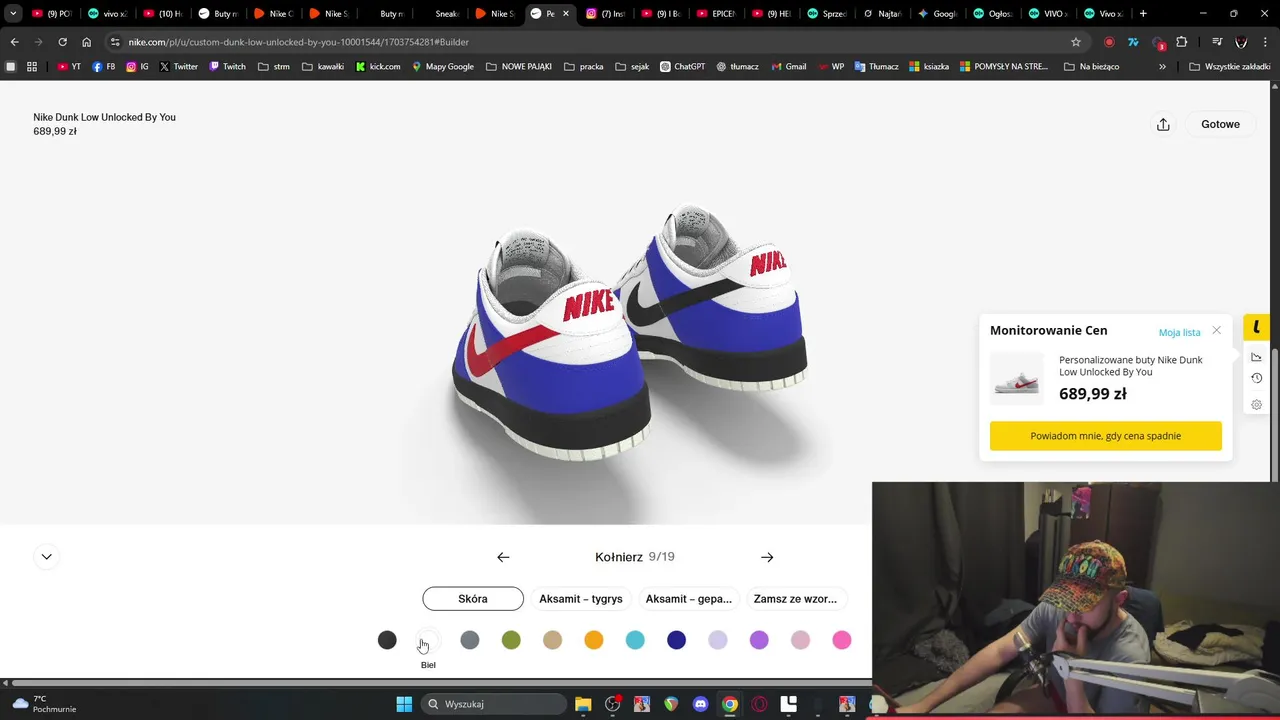This screenshot has width=1280, height=720.
Task: Open settings gear in extension sidebar
Action: [1256, 405]
